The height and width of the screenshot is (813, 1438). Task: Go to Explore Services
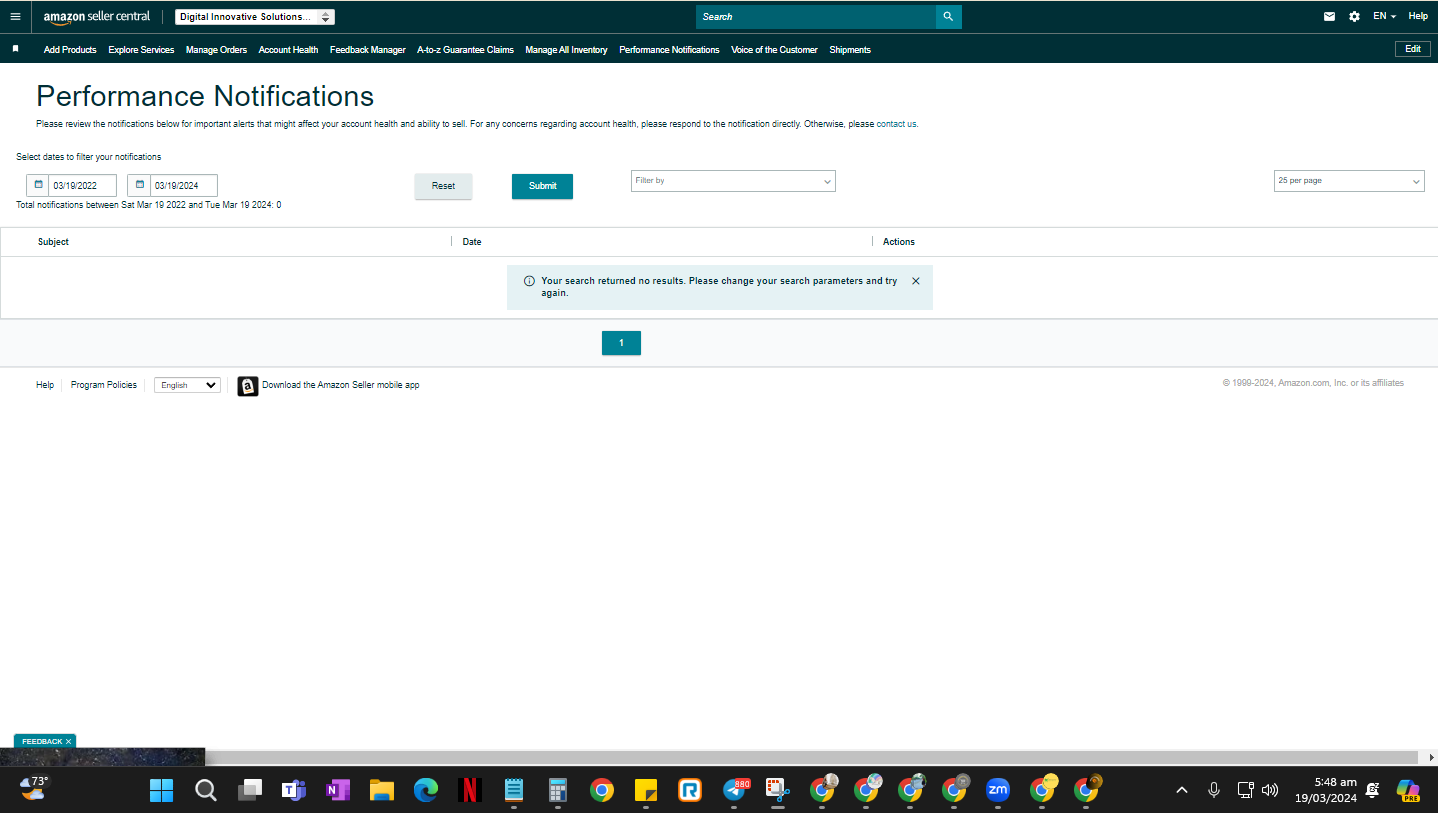click(141, 50)
